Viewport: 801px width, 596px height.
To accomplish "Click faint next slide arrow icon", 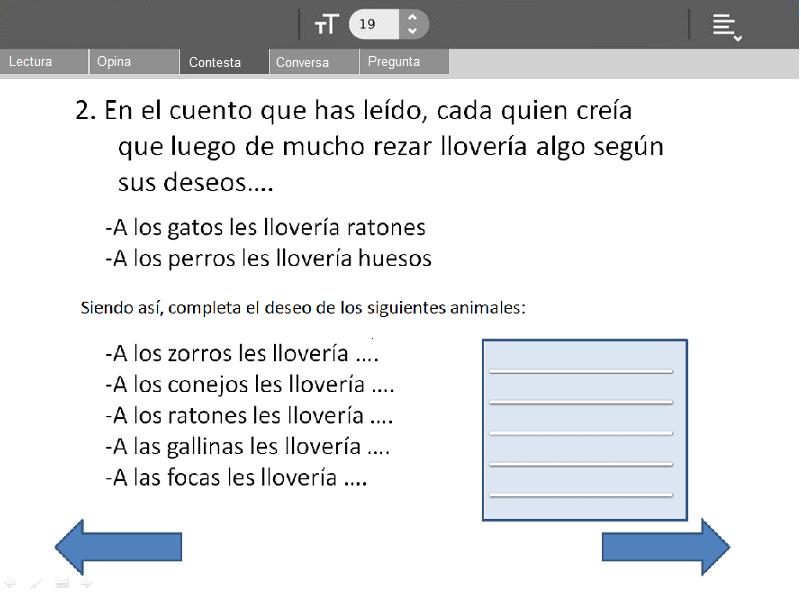I will pos(87,582).
